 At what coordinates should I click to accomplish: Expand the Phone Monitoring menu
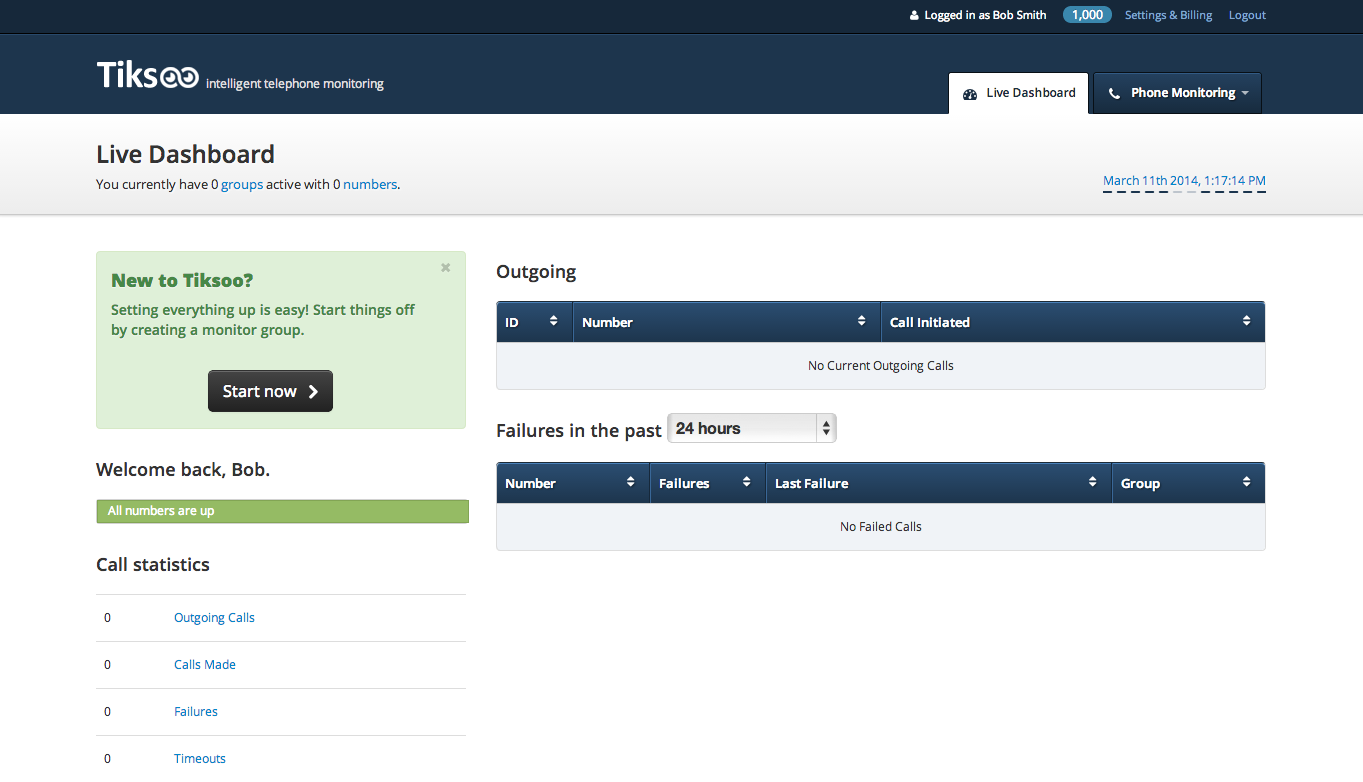point(1177,93)
